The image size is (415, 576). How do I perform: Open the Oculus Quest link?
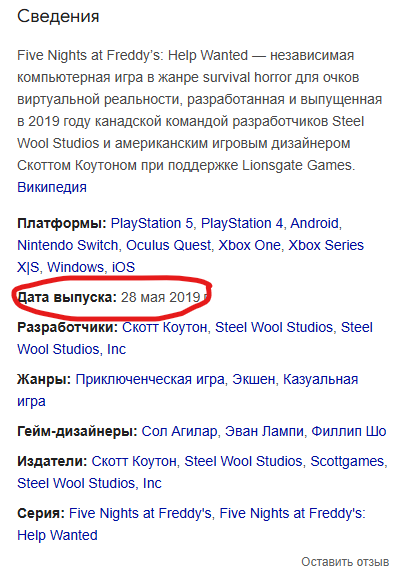point(169,245)
